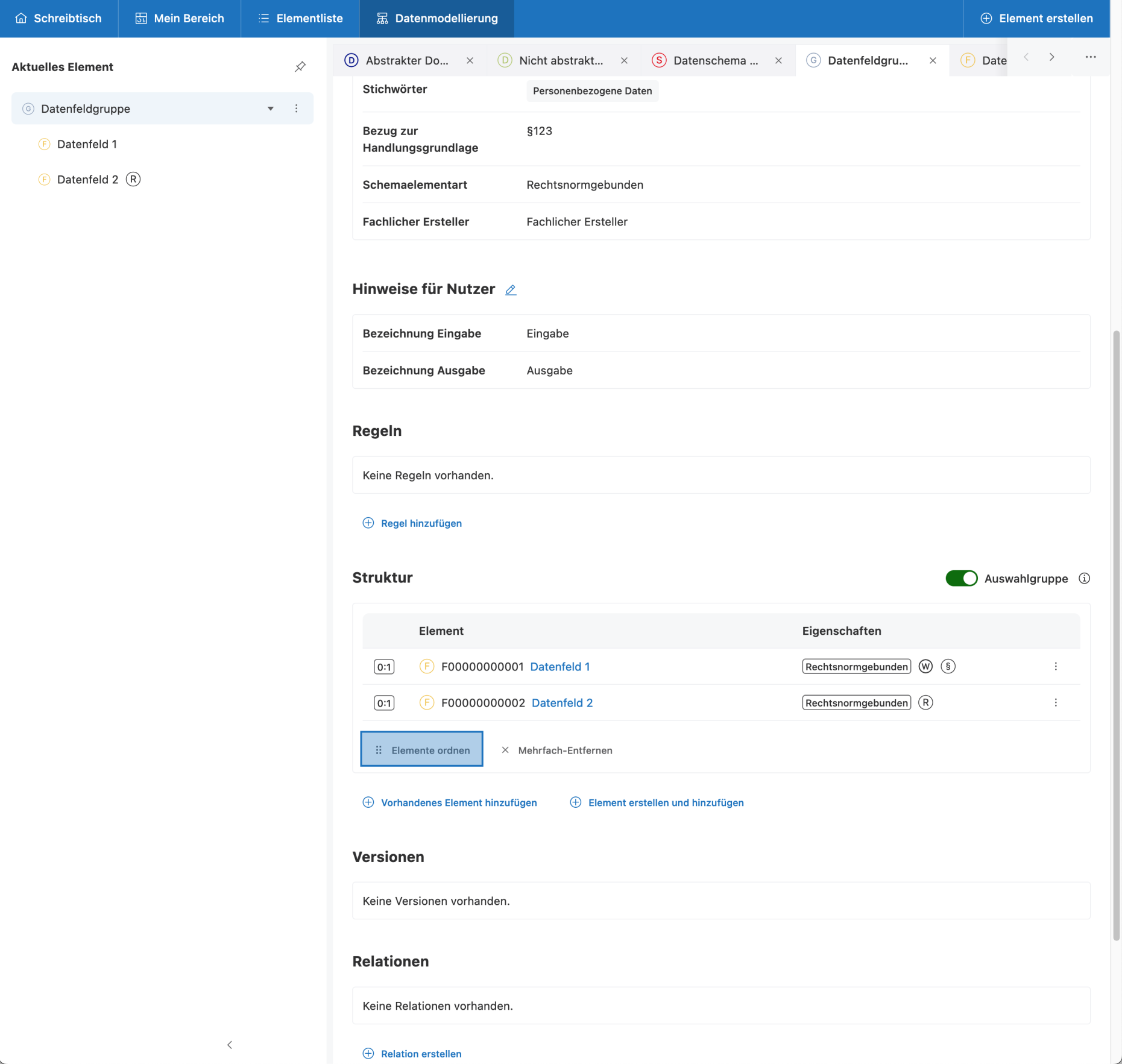Image resolution: width=1122 pixels, height=1064 pixels.
Task: Open the Elementliste navigation item
Action: coord(300,19)
